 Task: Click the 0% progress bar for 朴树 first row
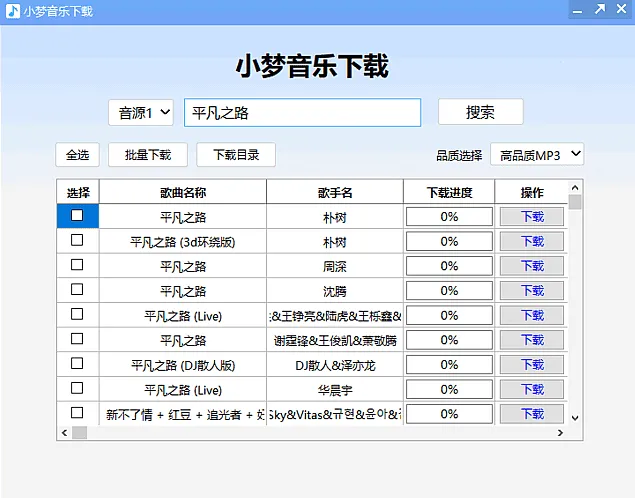[449, 217]
